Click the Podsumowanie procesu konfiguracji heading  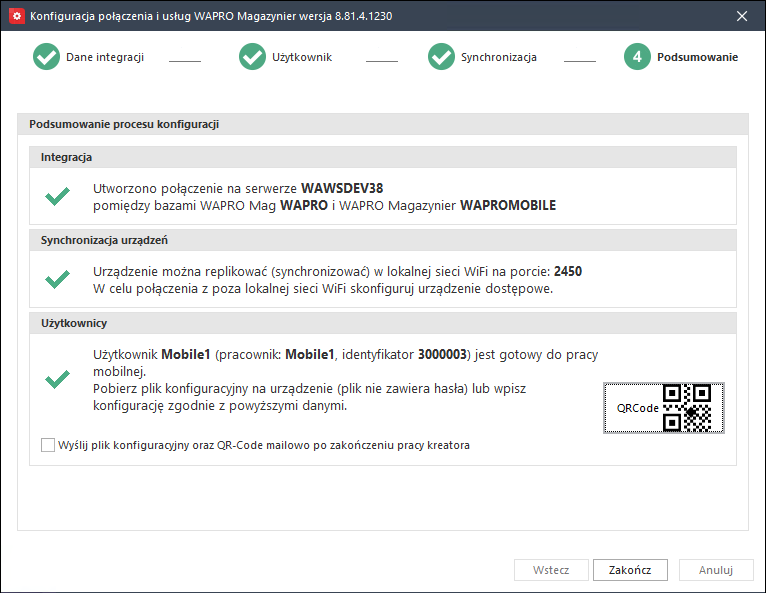124,124
